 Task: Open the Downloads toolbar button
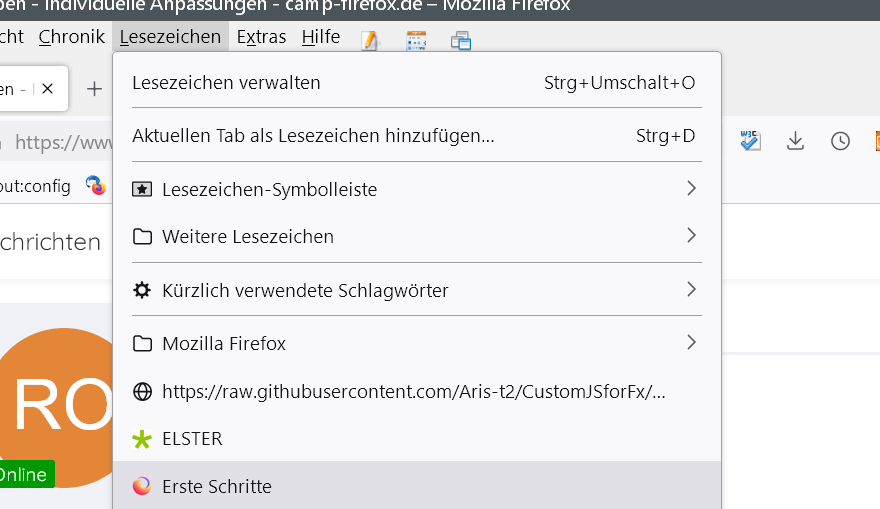[x=795, y=141]
